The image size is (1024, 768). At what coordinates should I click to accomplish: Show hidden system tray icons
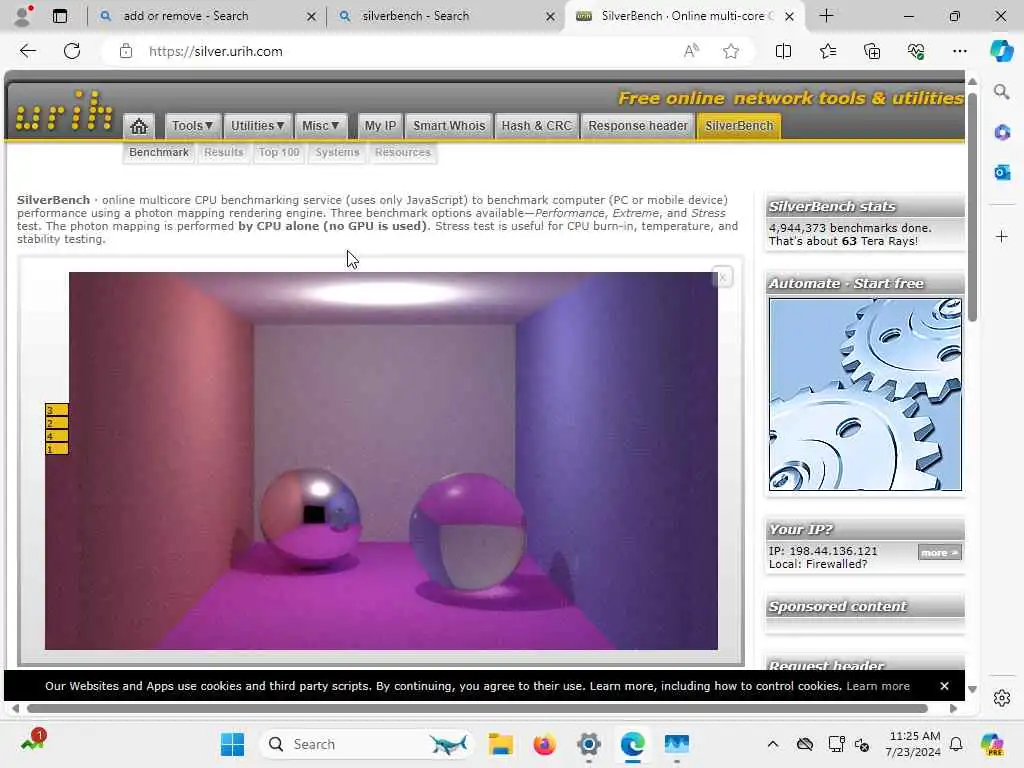773,744
